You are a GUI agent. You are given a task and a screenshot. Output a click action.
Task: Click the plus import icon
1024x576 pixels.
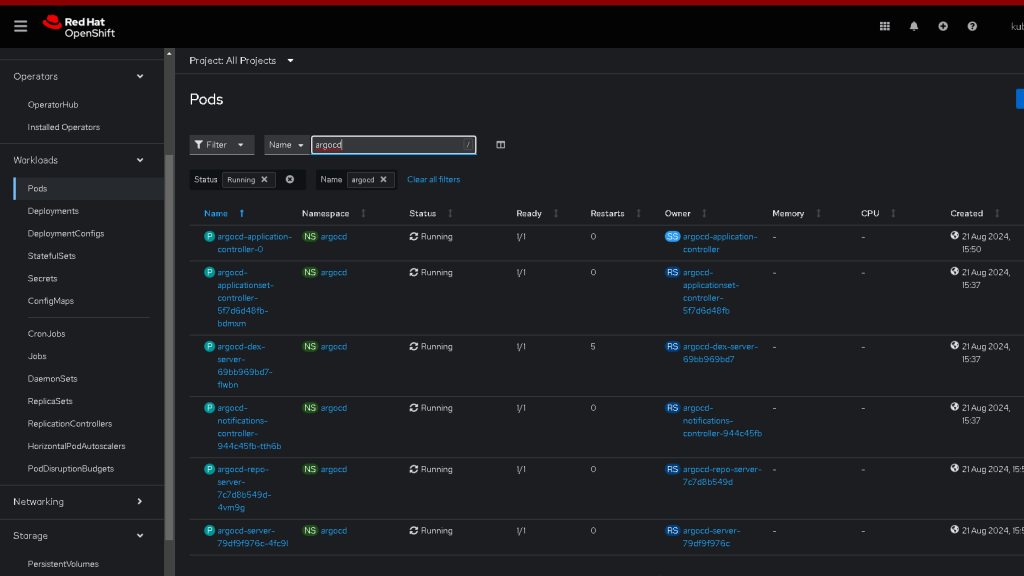pyautogui.click(x=943, y=26)
